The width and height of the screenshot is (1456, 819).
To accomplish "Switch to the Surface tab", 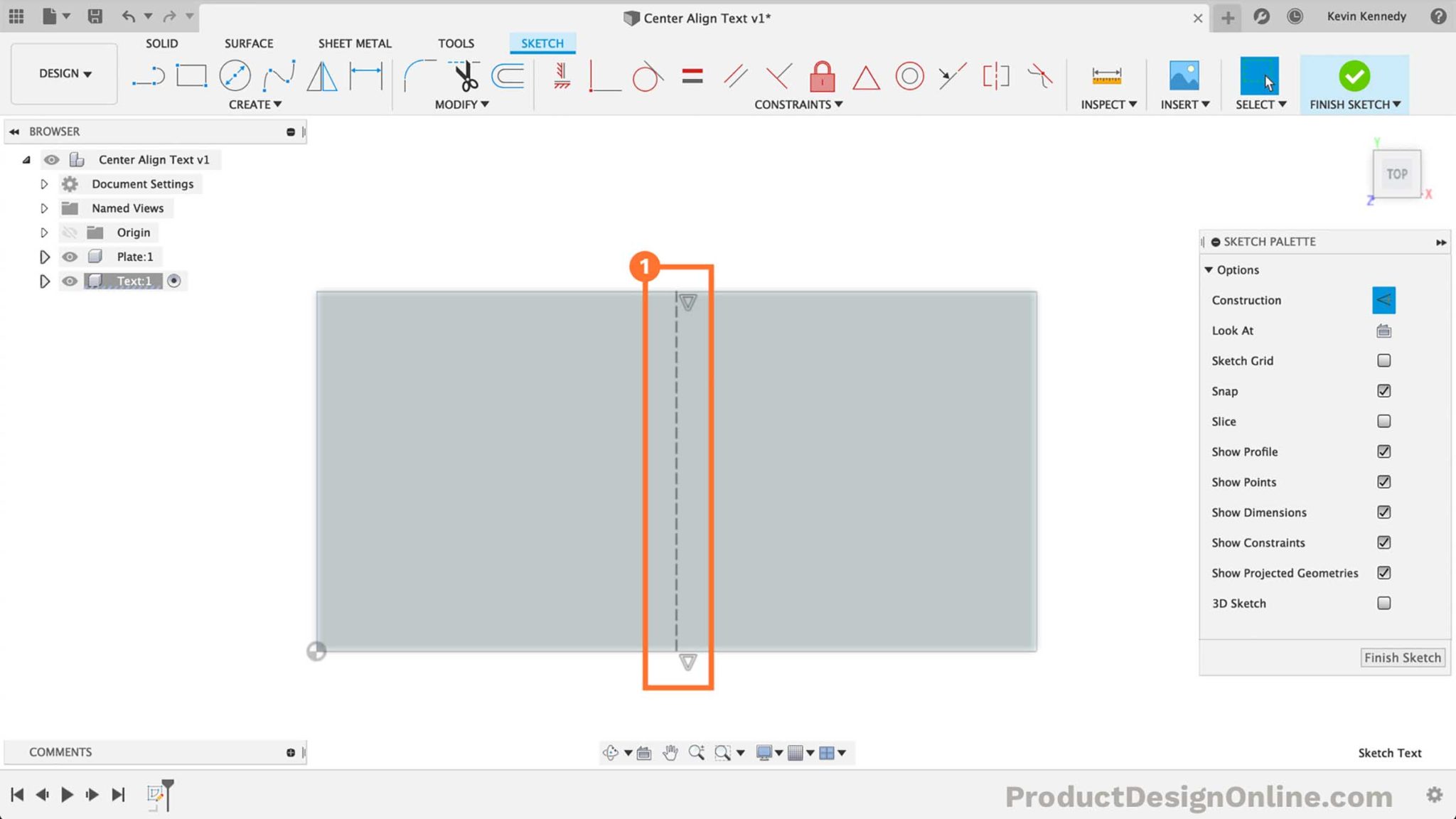I will 248,43.
